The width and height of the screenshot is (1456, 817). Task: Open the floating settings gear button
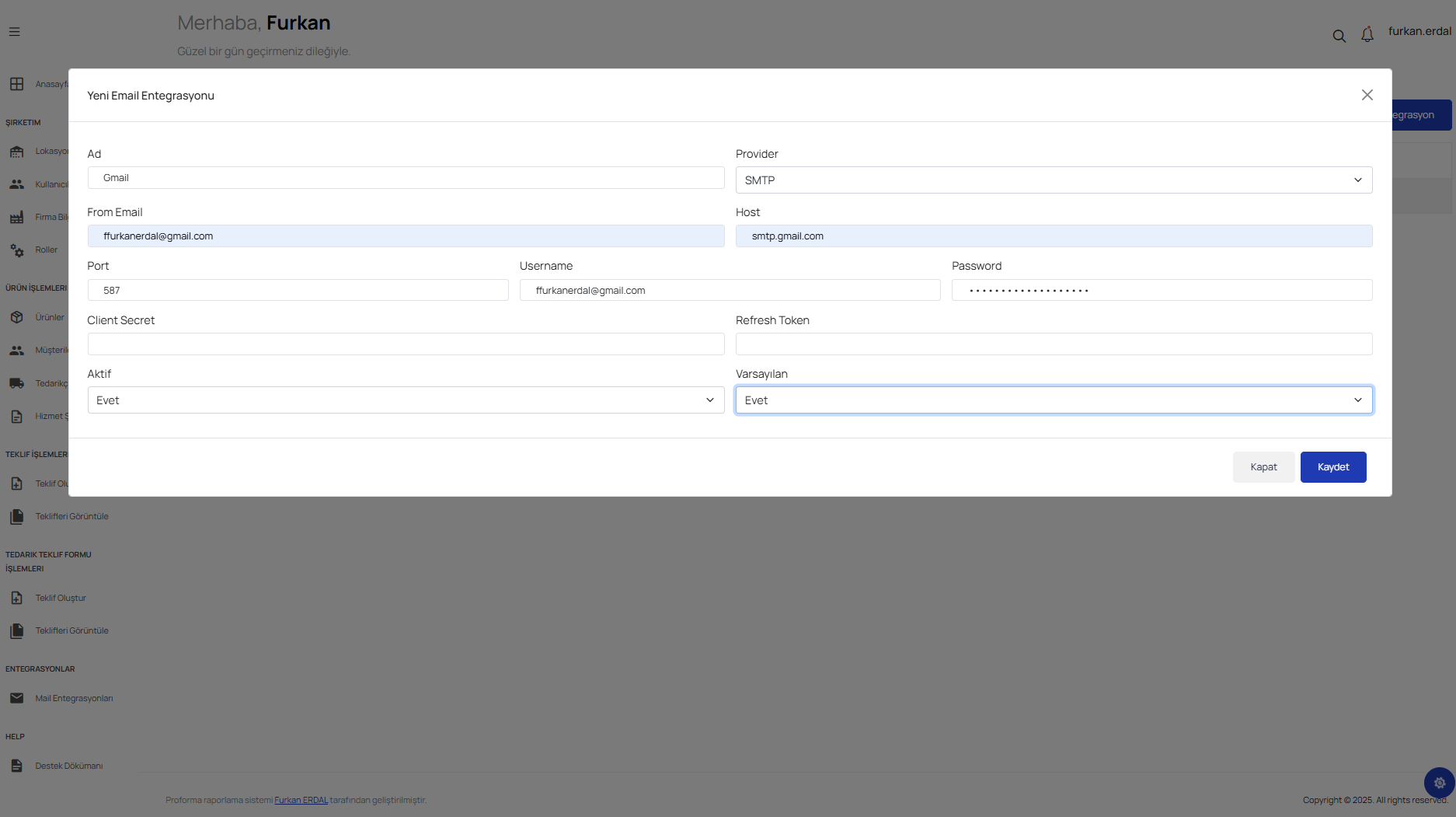pos(1439,783)
